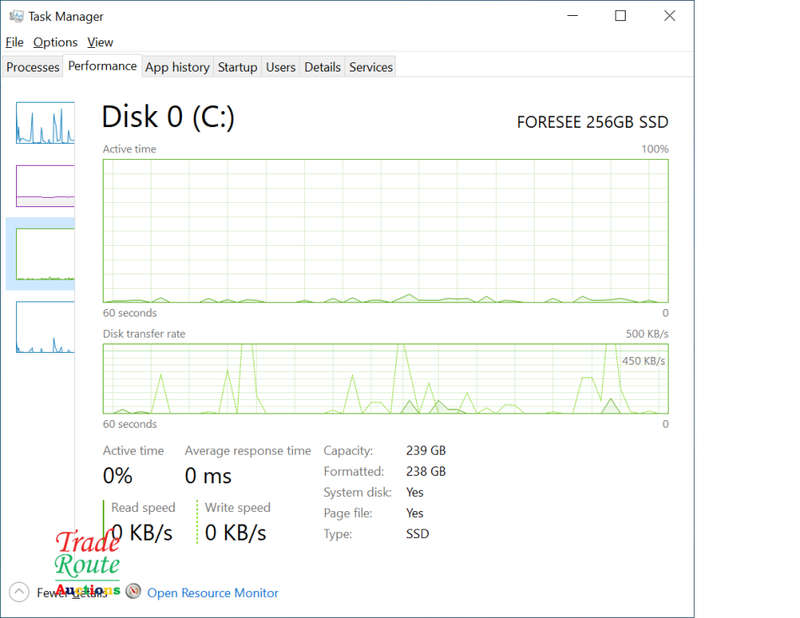Click the Fewer details arrow icon
The image size is (800, 618).
coord(19,592)
